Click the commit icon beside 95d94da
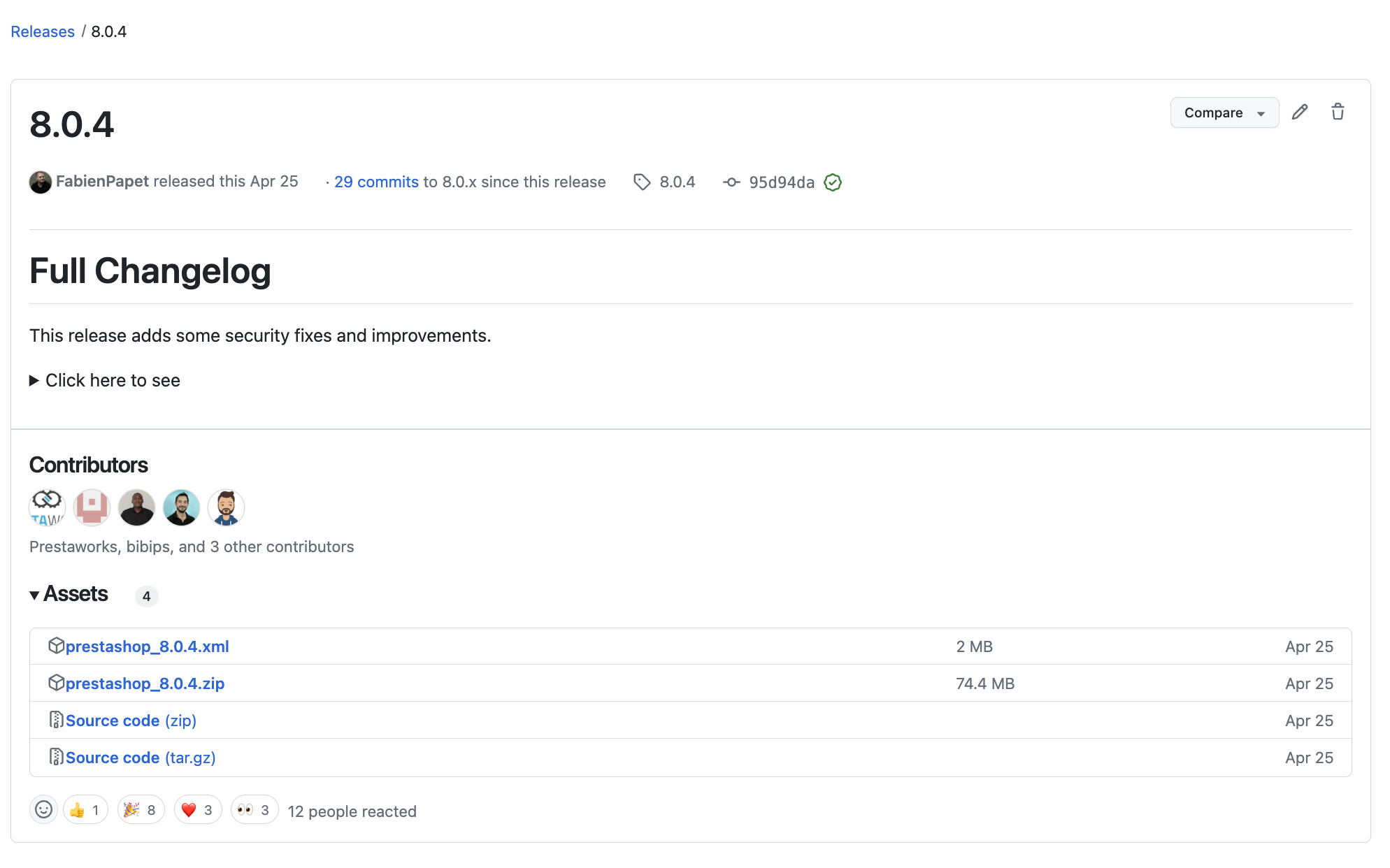The image size is (1390, 868). [731, 182]
